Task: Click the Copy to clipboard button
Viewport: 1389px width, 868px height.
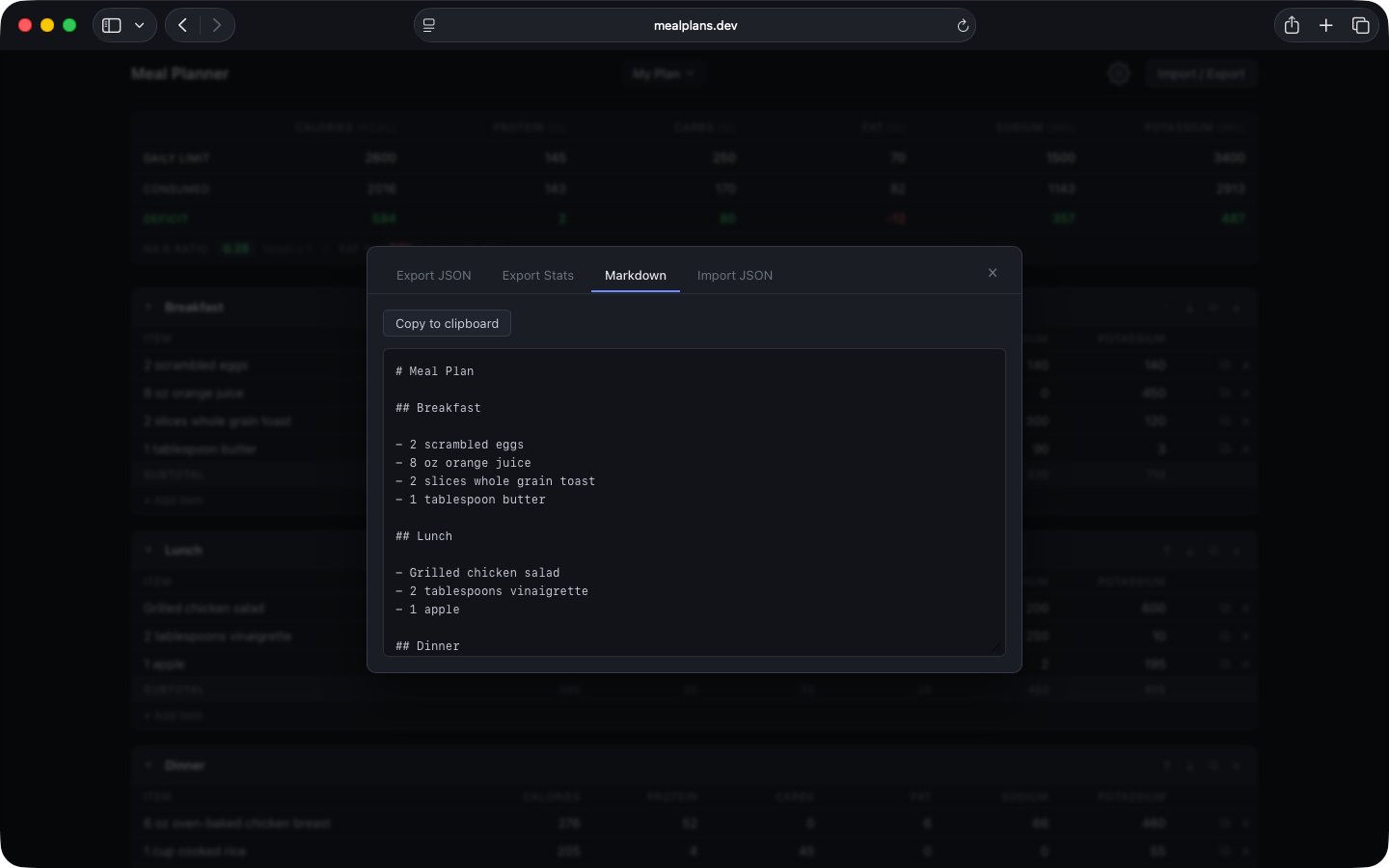Action: [x=447, y=323]
